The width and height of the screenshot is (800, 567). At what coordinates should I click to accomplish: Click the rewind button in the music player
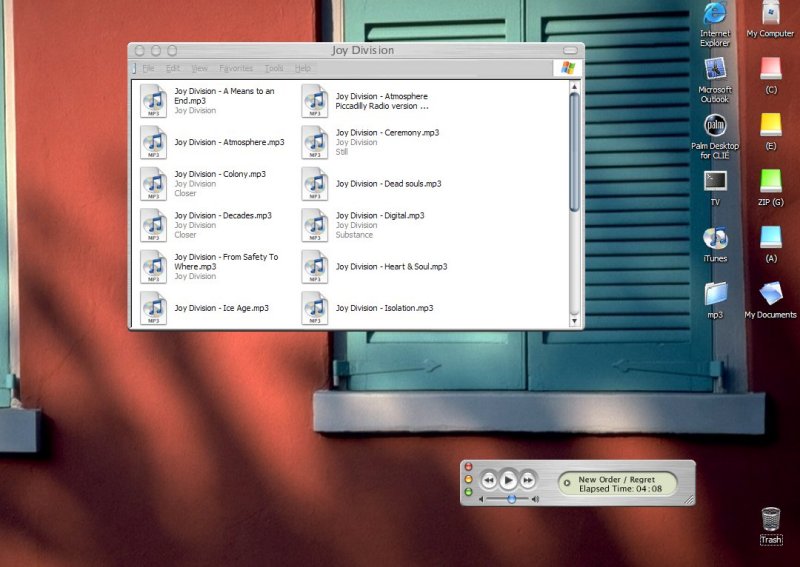pyautogui.click(x=489, y=480)
